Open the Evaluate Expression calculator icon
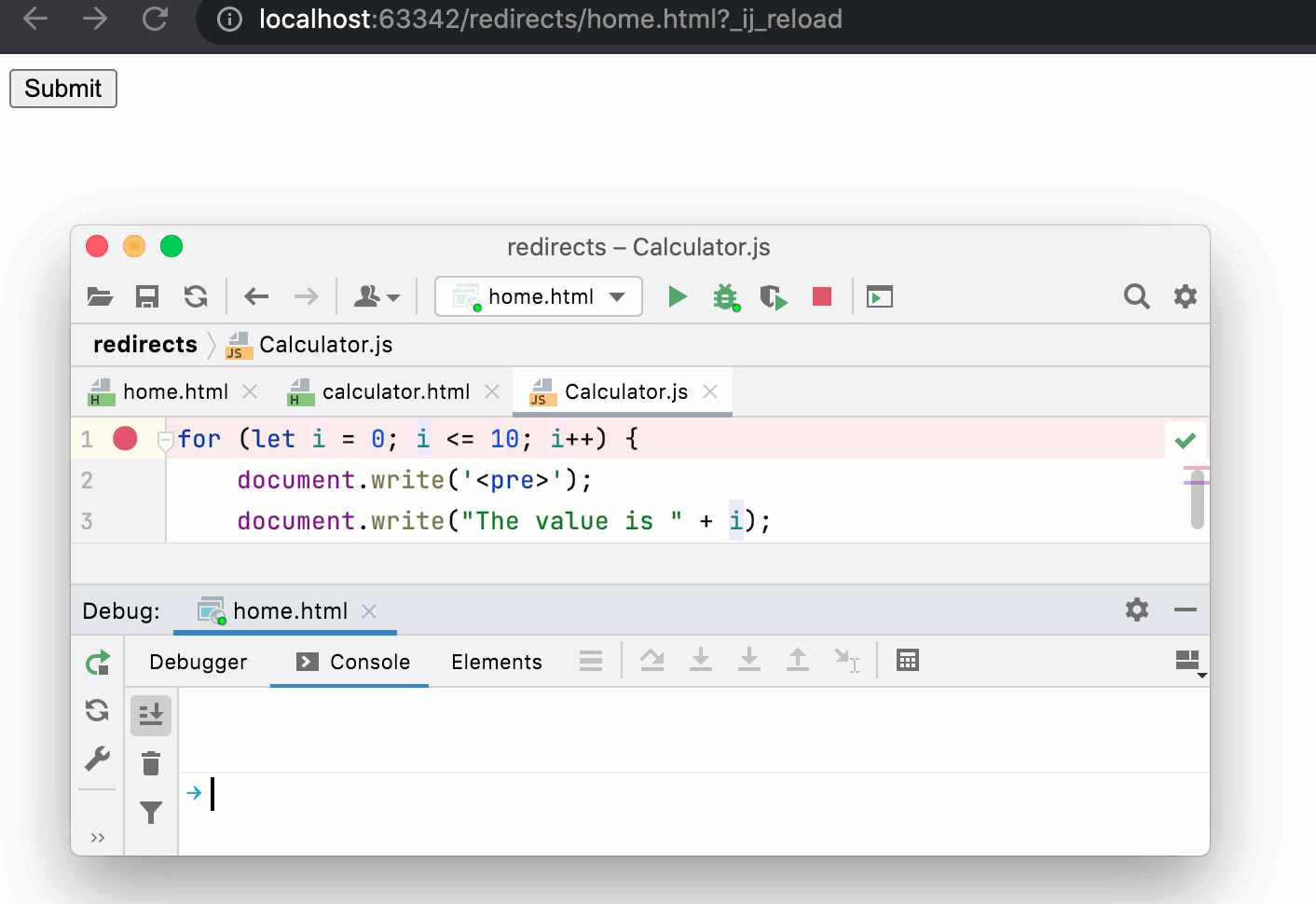The width and height of the screenshot is (1316, 904). click(x=908, y=661)
